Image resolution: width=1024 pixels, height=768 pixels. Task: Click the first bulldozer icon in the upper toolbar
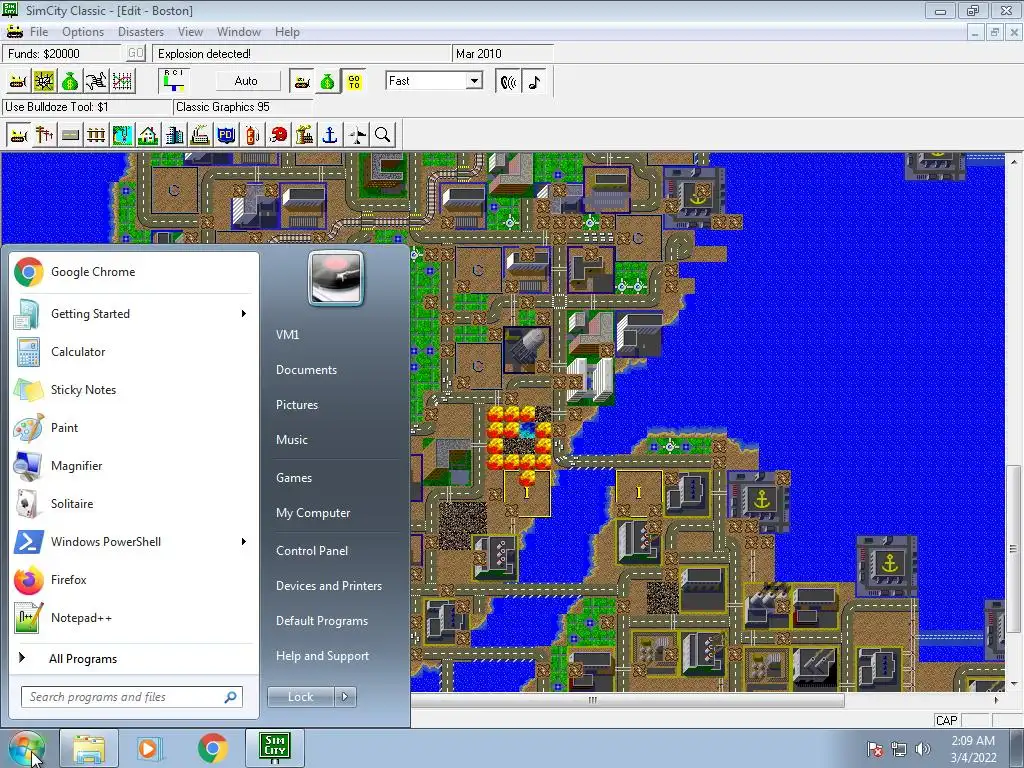tap(18, 82)
